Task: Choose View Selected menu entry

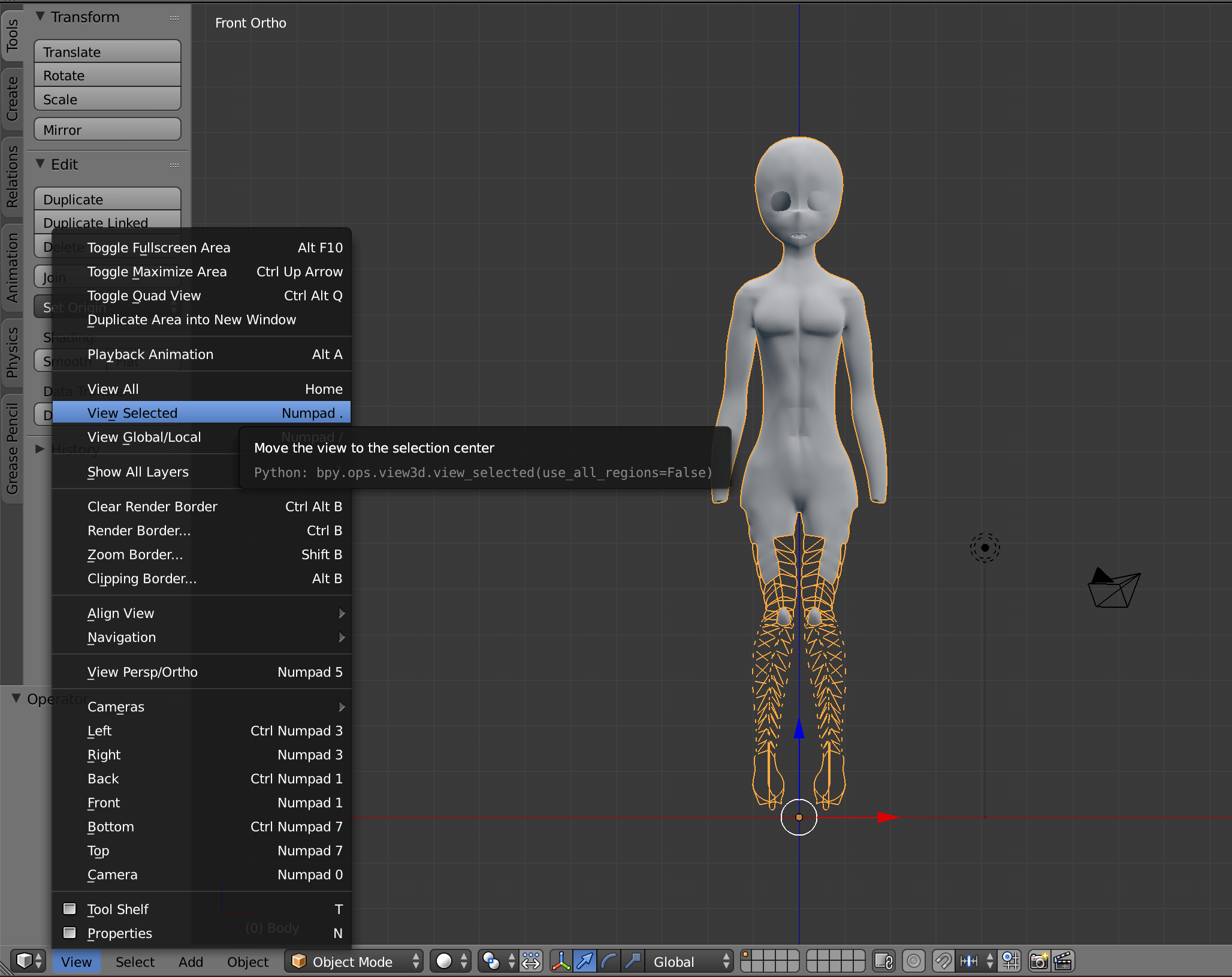Action: (x=201, y=413)
